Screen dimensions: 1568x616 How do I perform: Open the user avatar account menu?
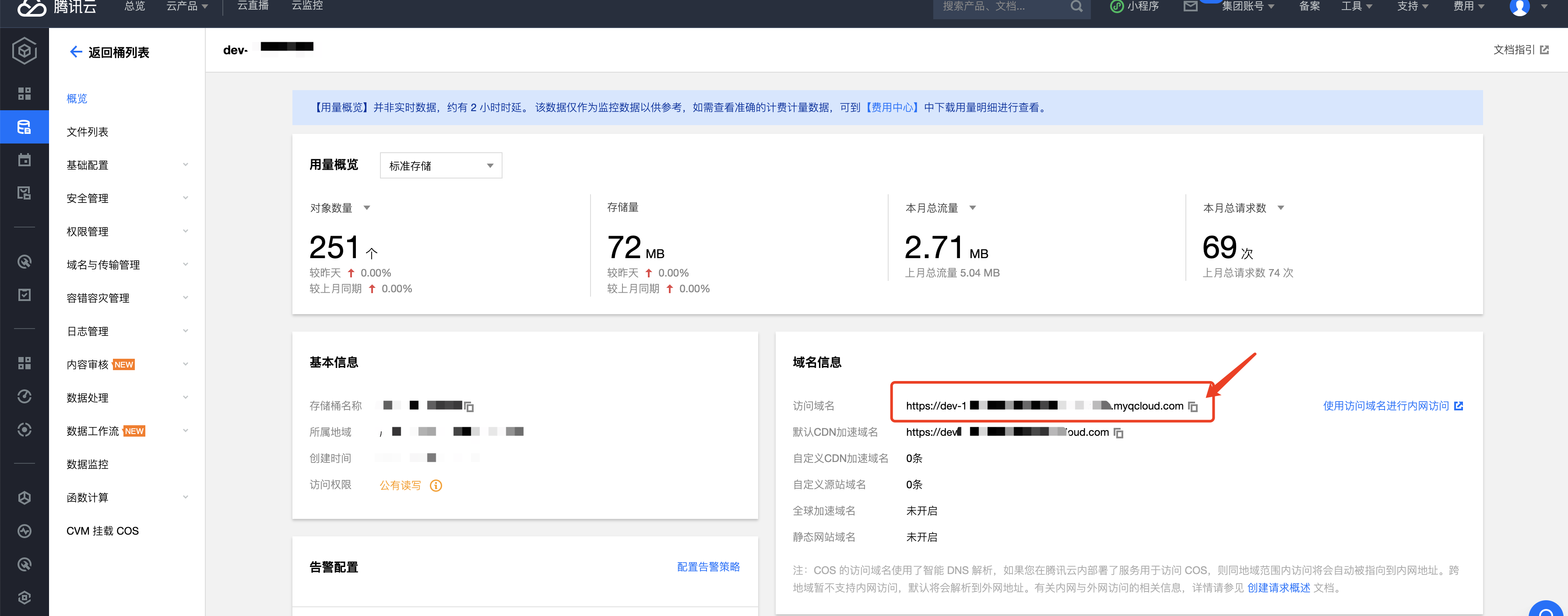(x=1519, y=7)
